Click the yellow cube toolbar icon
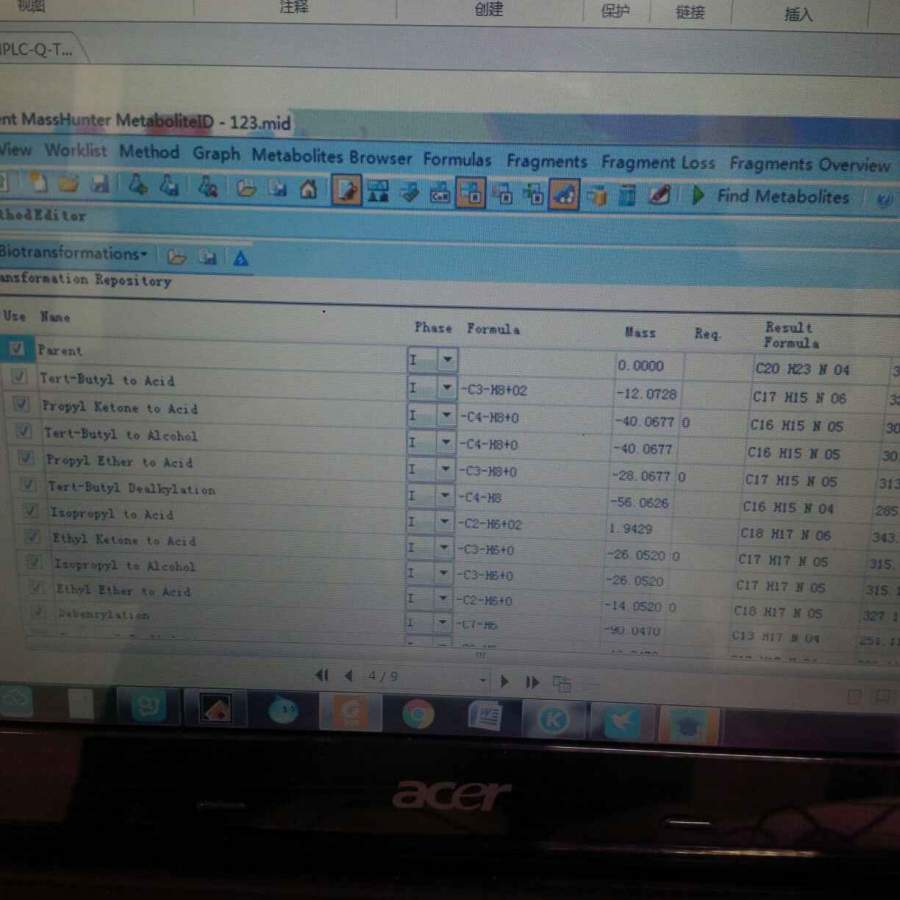Viewport: 900px width, 900px height. coord(597,197)
